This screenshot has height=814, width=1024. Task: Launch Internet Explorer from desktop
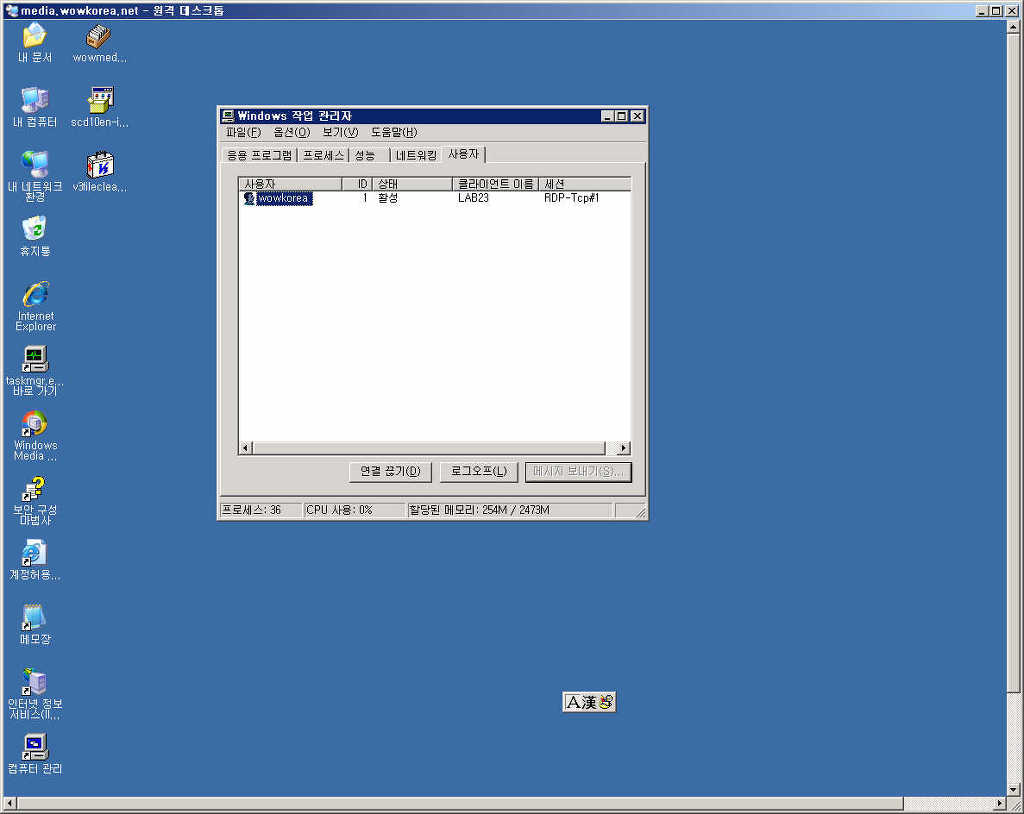[x=35, y=295]
